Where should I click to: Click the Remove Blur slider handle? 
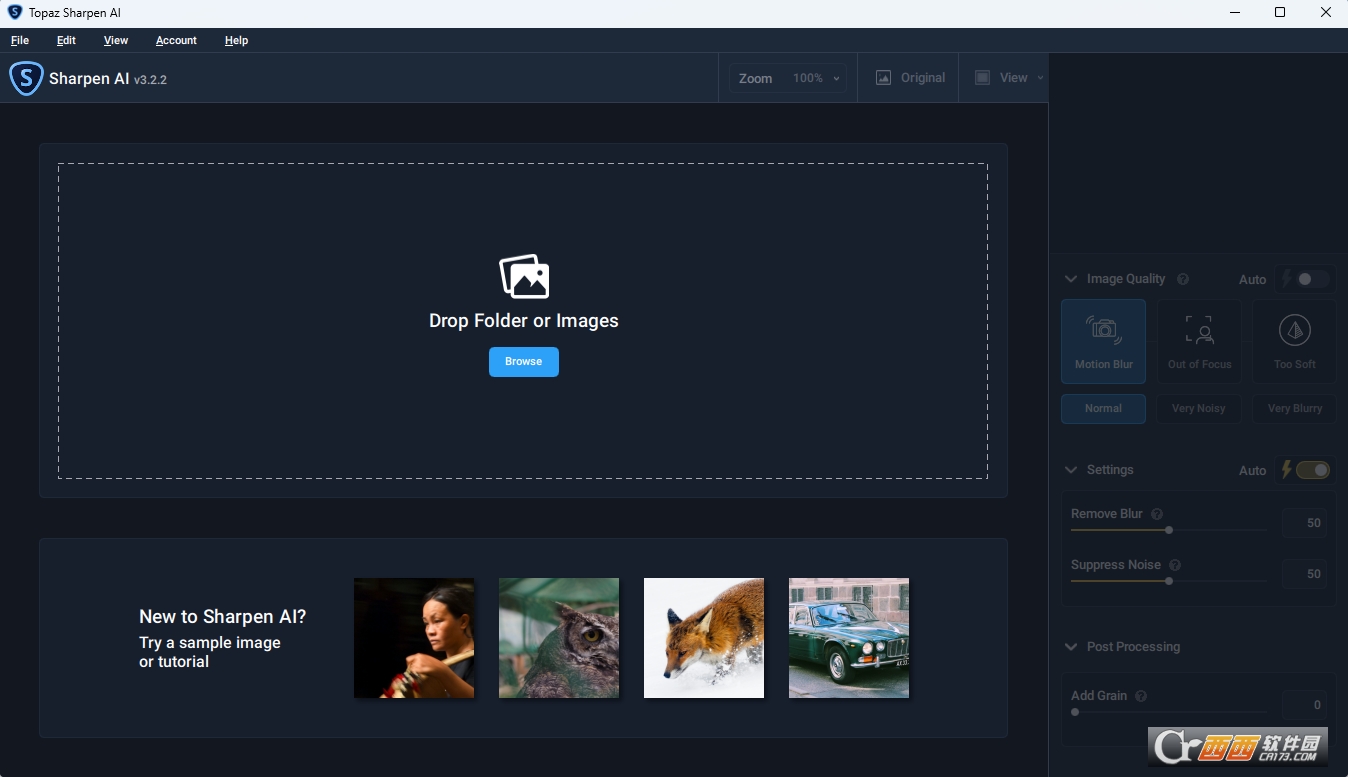coord(1169,530)
